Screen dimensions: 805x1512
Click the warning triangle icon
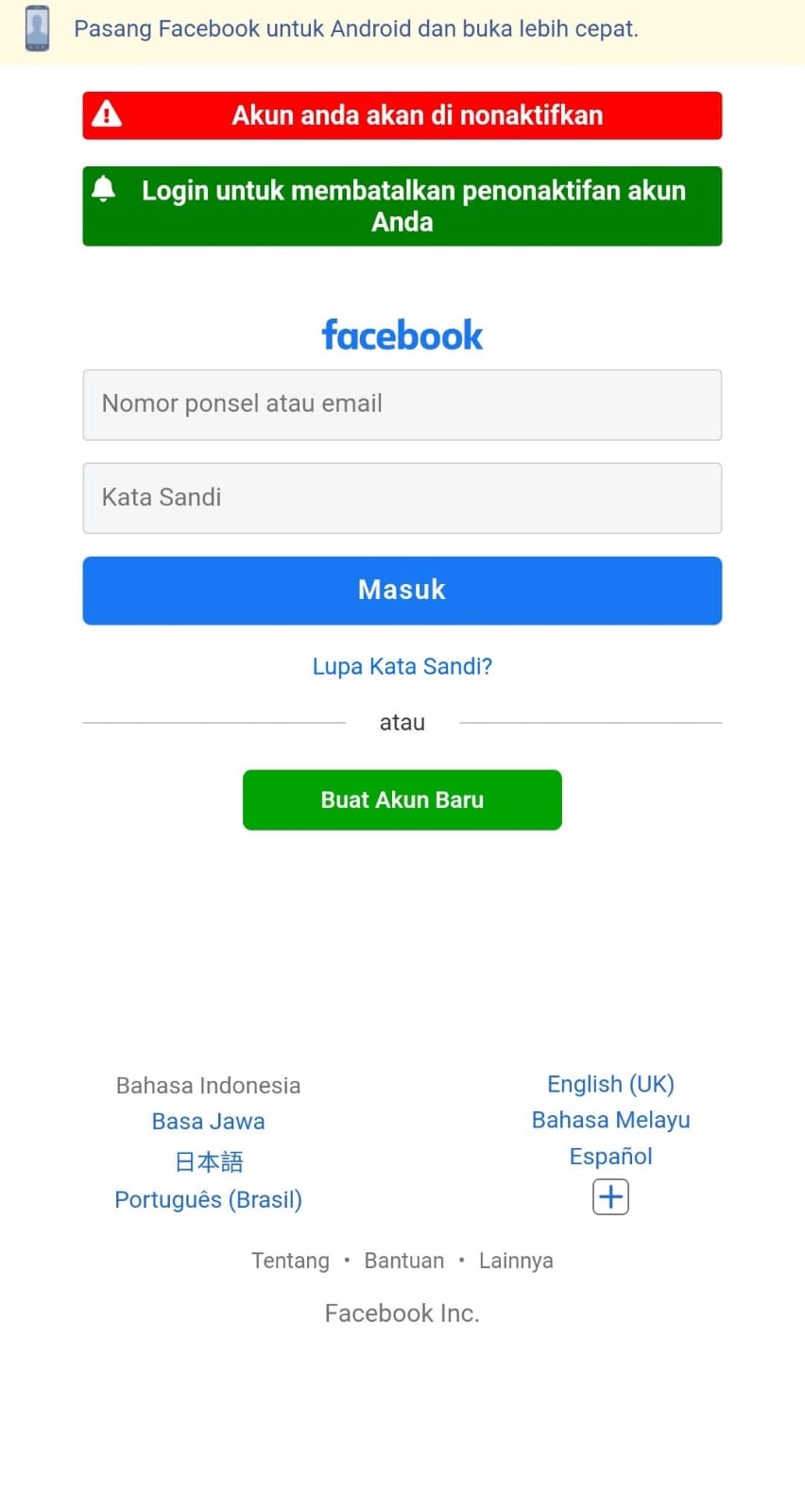(107, 114)
